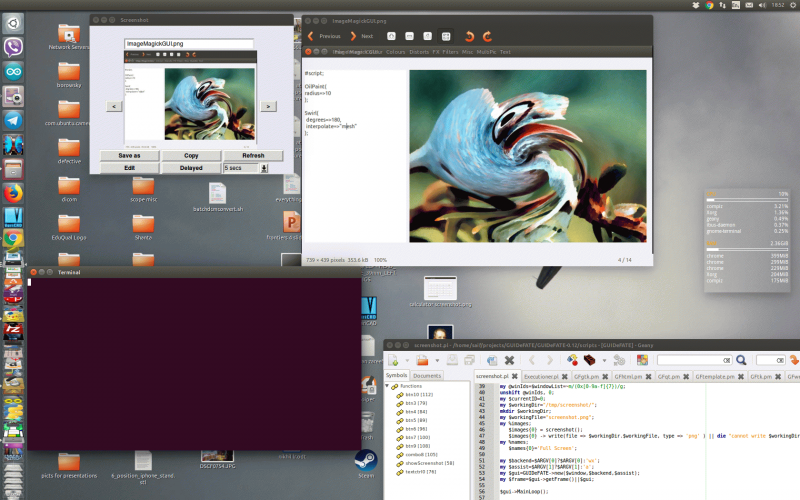
Task: Click Reload file icon in Geany toolbar
Action: (x=492, y=360)
